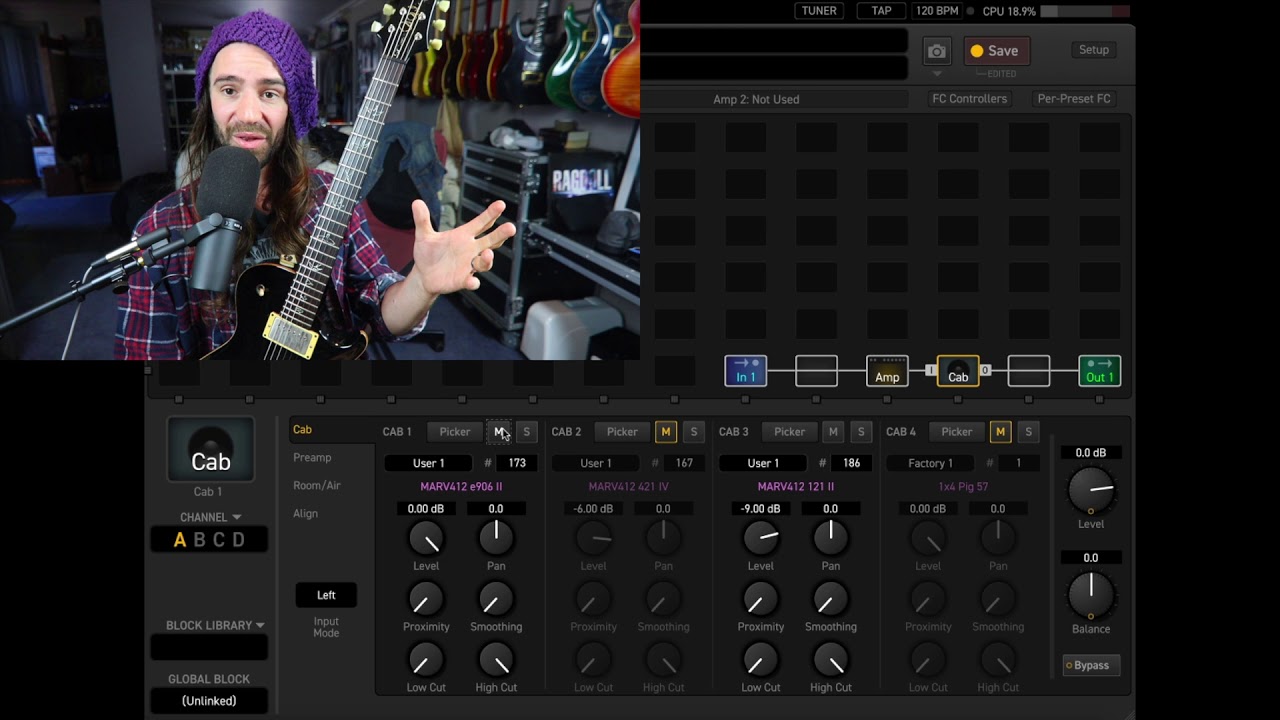
Task: Click the CAB 1 level value 0.00 dB
Action: [426, 509]
